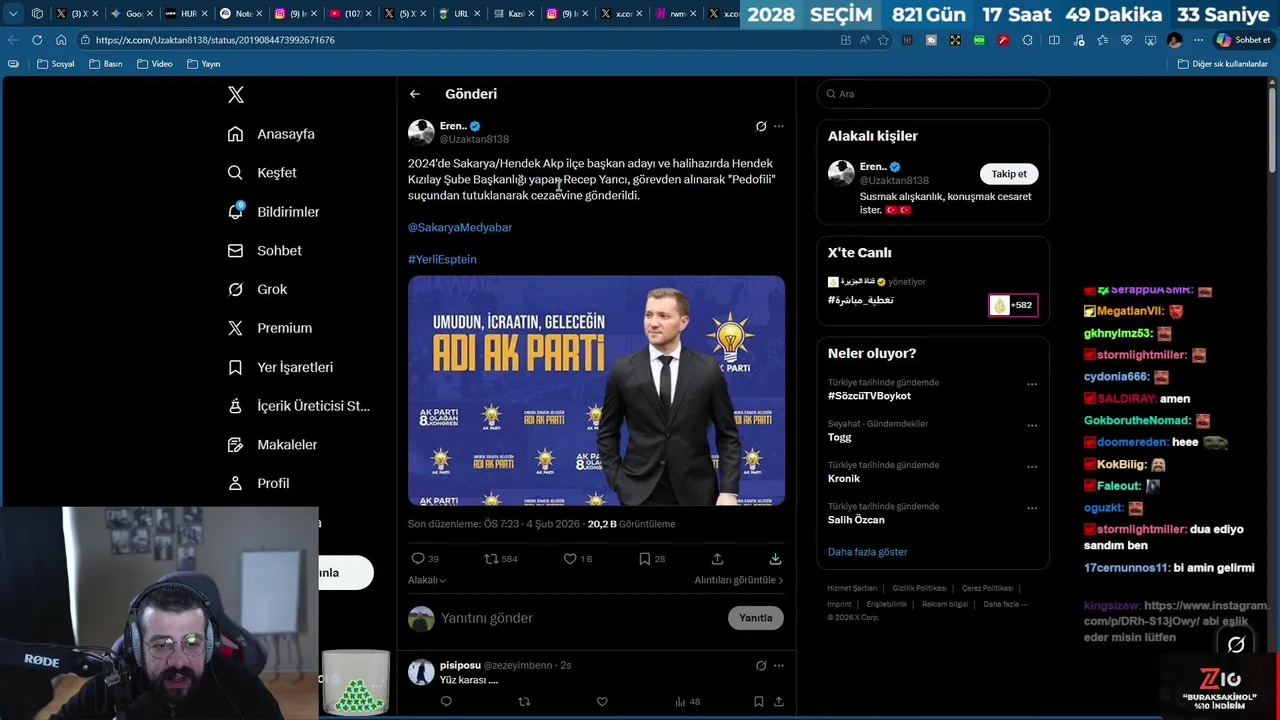Viewport: 1280px width, 720px height.
Task: Click Yanıtla reply button
Action: (x=756, y=618)
